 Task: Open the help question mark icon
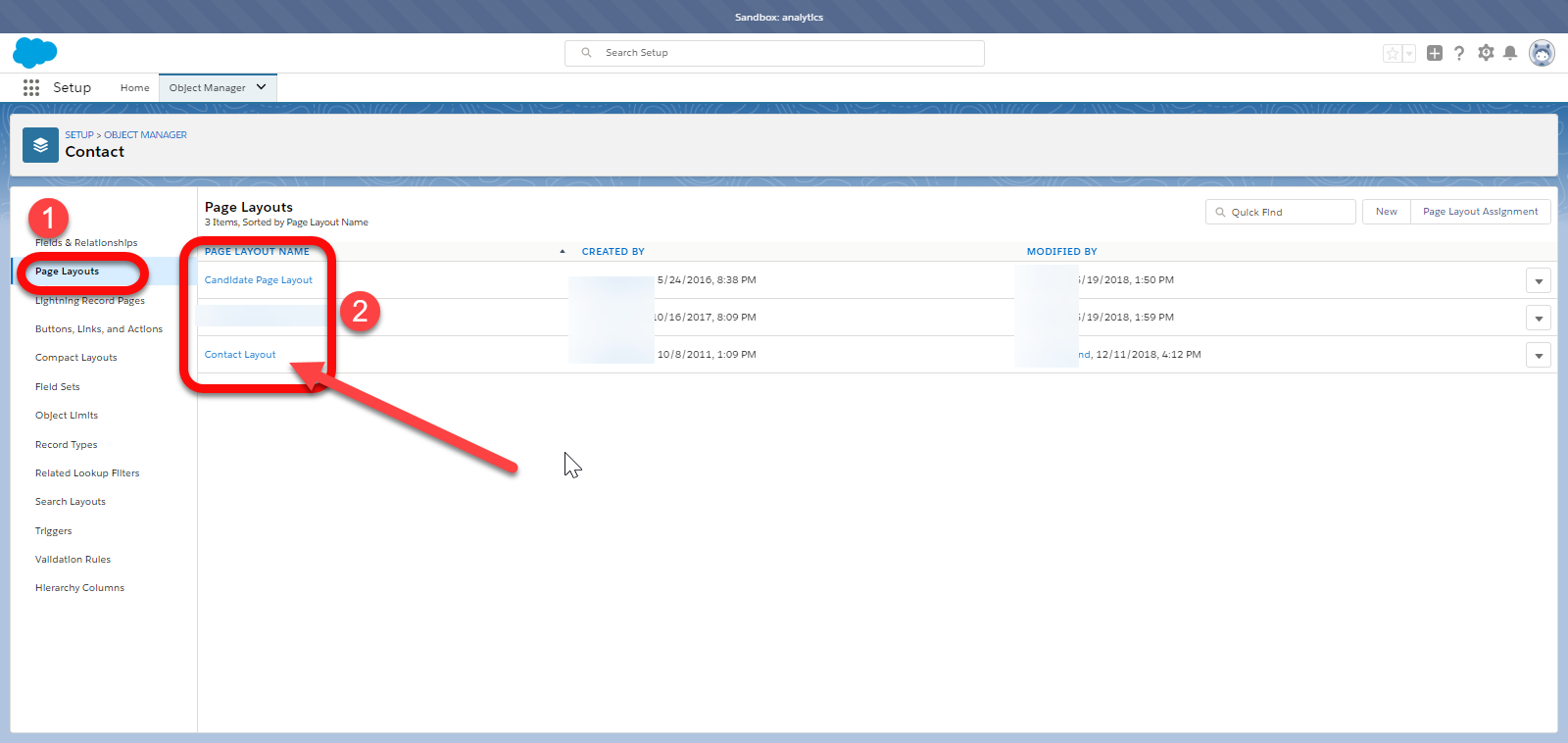point(1459,53)
